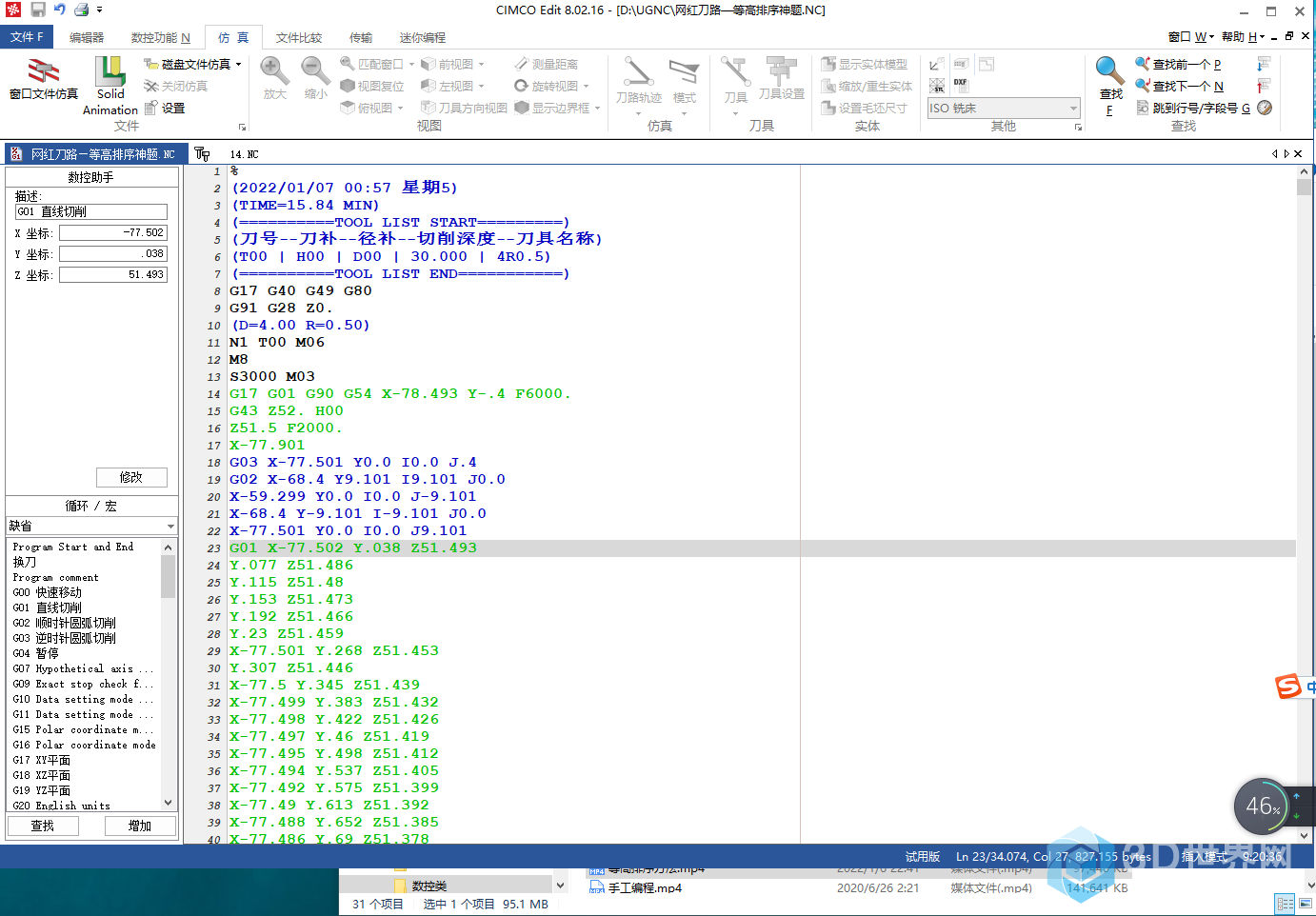This screenshot has width=1316, height=916.
Task: Click the 描述 field showing G01 直线切削
Action: 91,211
